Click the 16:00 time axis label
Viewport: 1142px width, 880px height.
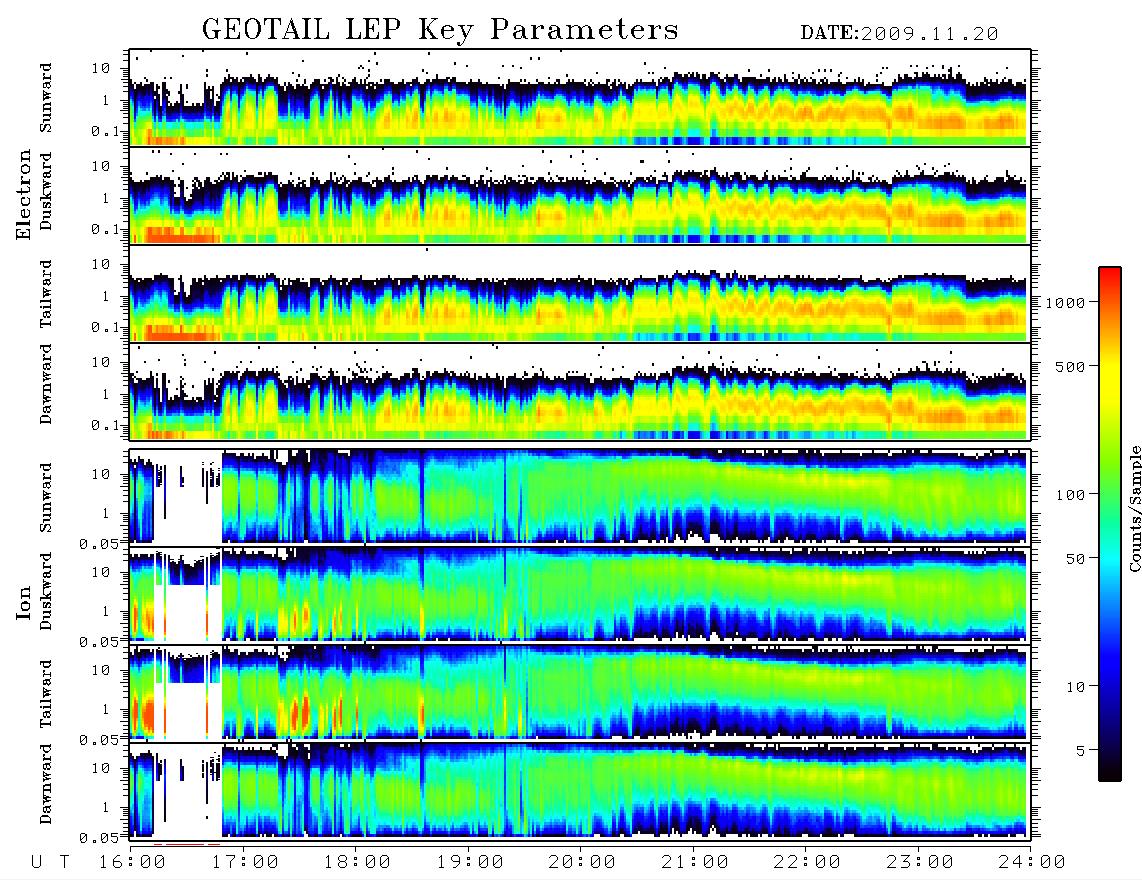point(132,862)
